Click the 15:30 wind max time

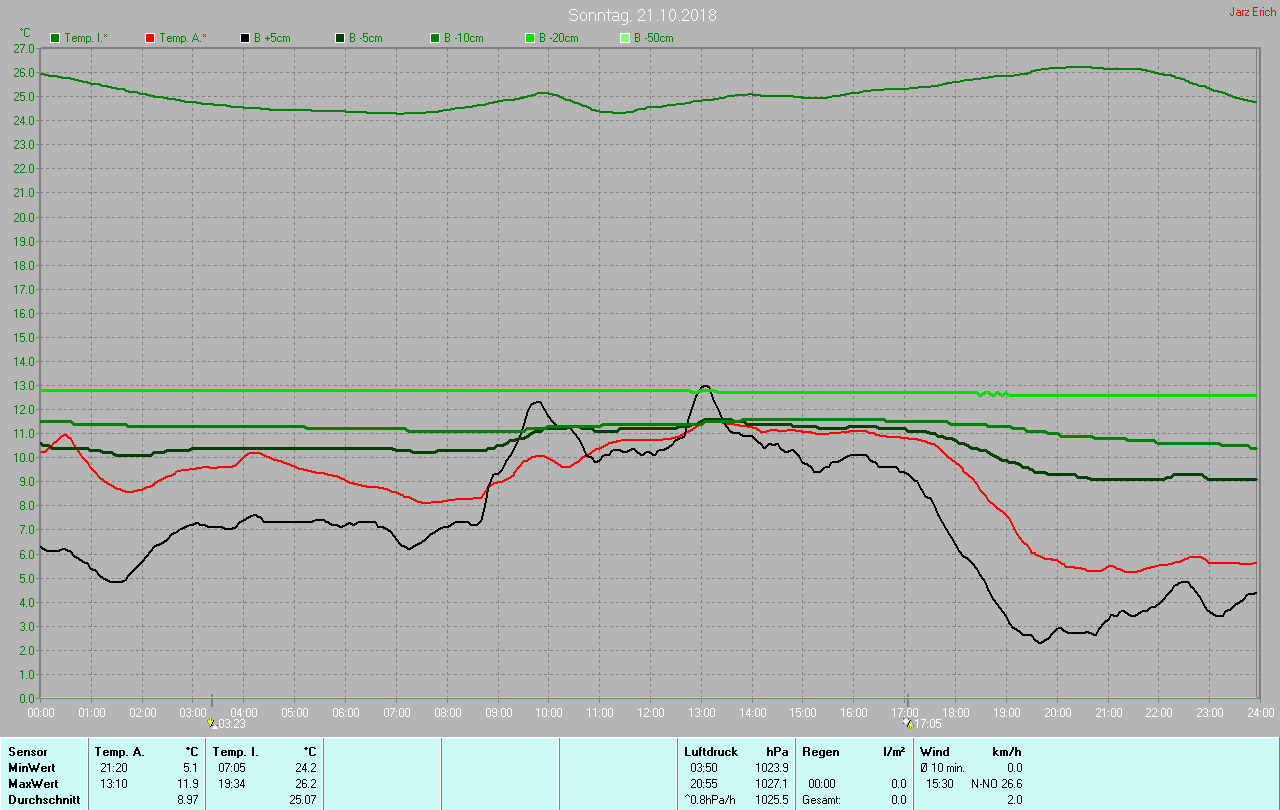[x=940, y=783]
